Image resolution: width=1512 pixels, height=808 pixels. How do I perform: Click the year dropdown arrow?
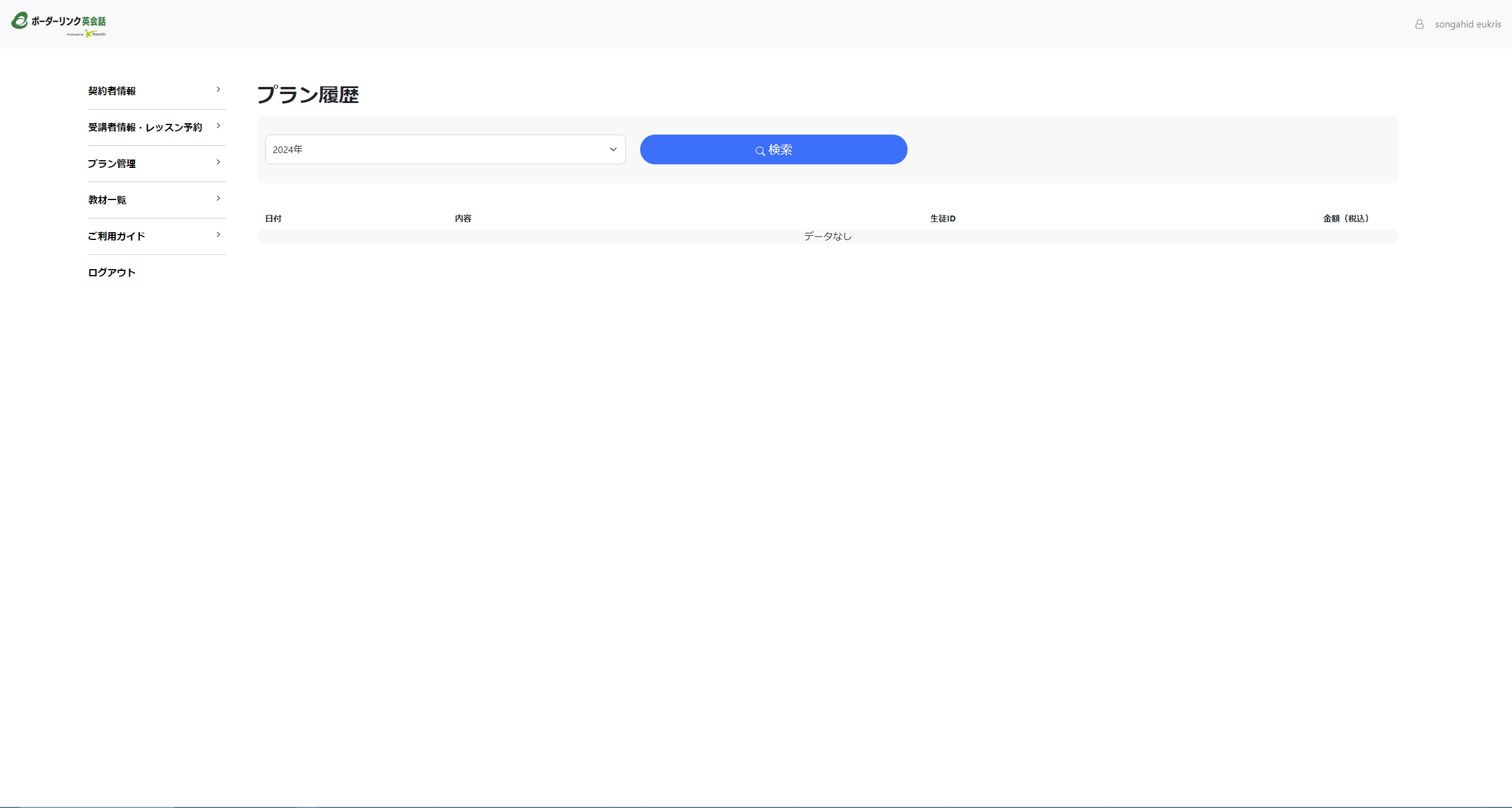coord(613,149)
